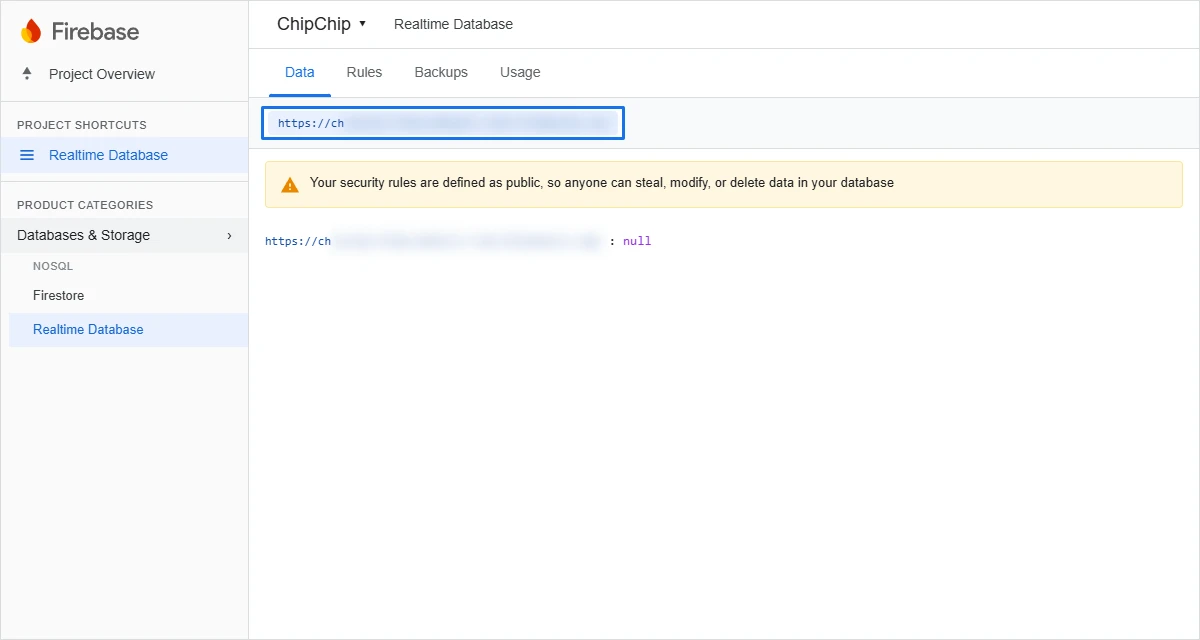Click the public security rules warning message
The height and width of the screenshot is (640, 1200).
point(602,183)
